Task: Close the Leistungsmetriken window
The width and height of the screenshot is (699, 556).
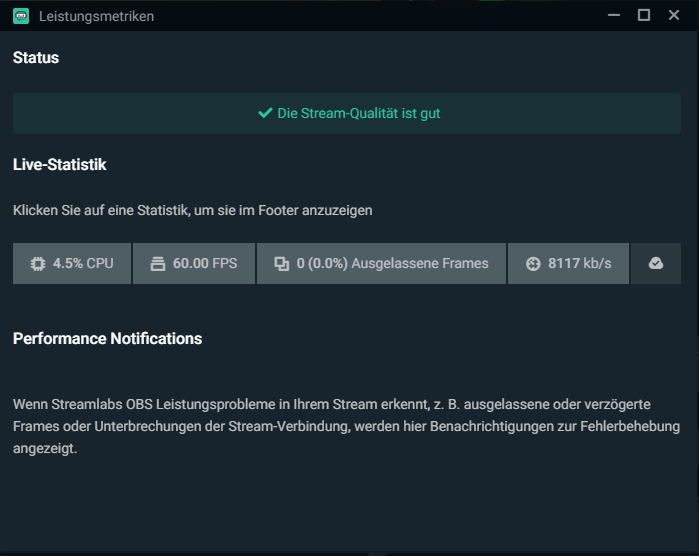Action: pyautogui.click(x=674, y=15)
